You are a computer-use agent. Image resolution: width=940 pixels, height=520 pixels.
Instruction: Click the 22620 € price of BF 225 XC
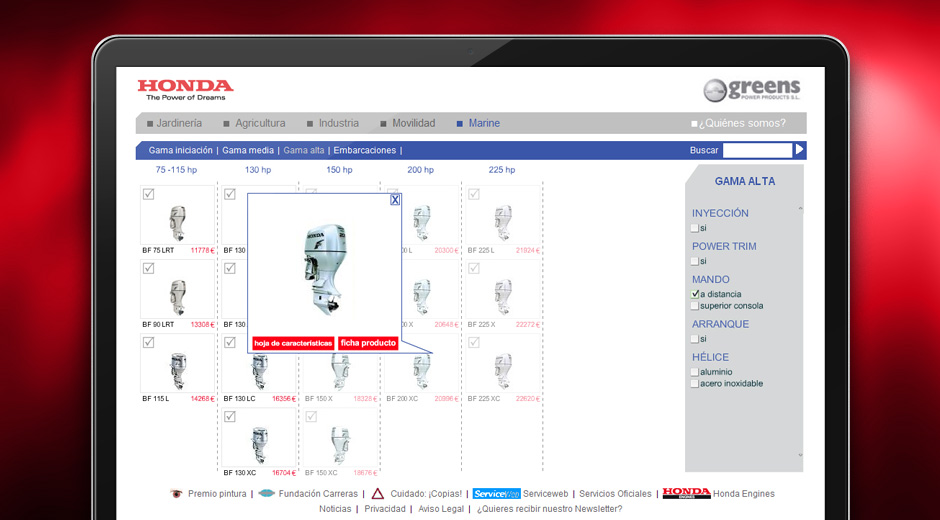click(x=528, y=398)
